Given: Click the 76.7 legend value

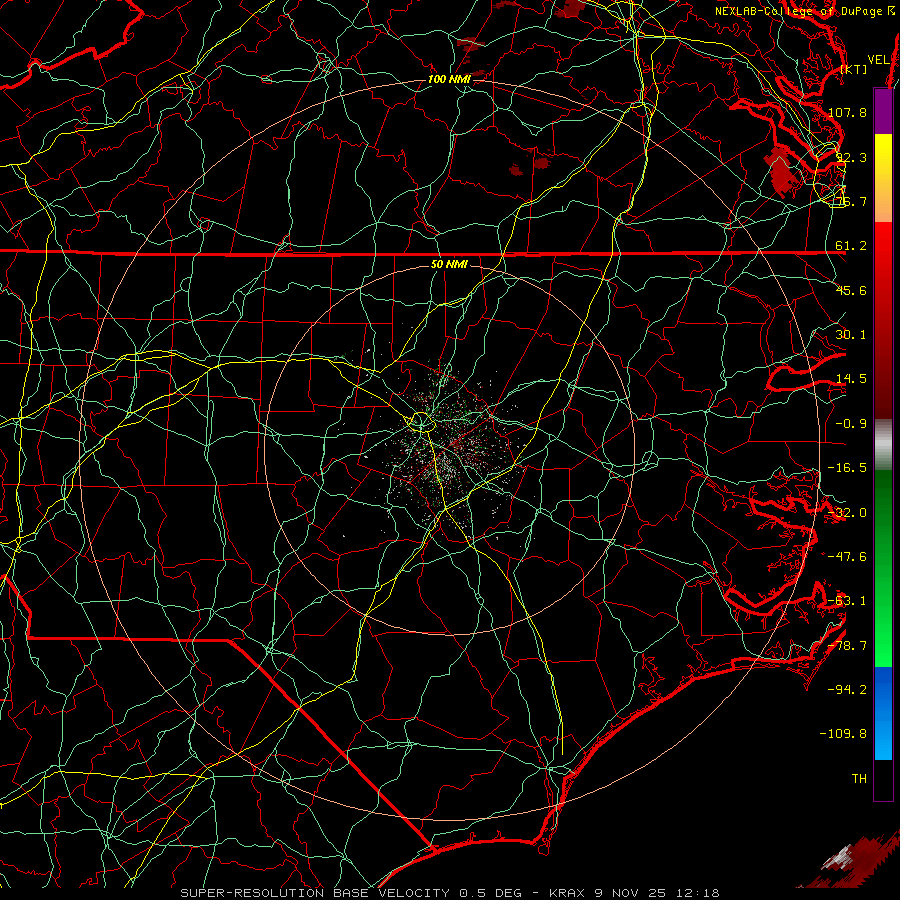Looking at the screenshot, I should (851, 201).
